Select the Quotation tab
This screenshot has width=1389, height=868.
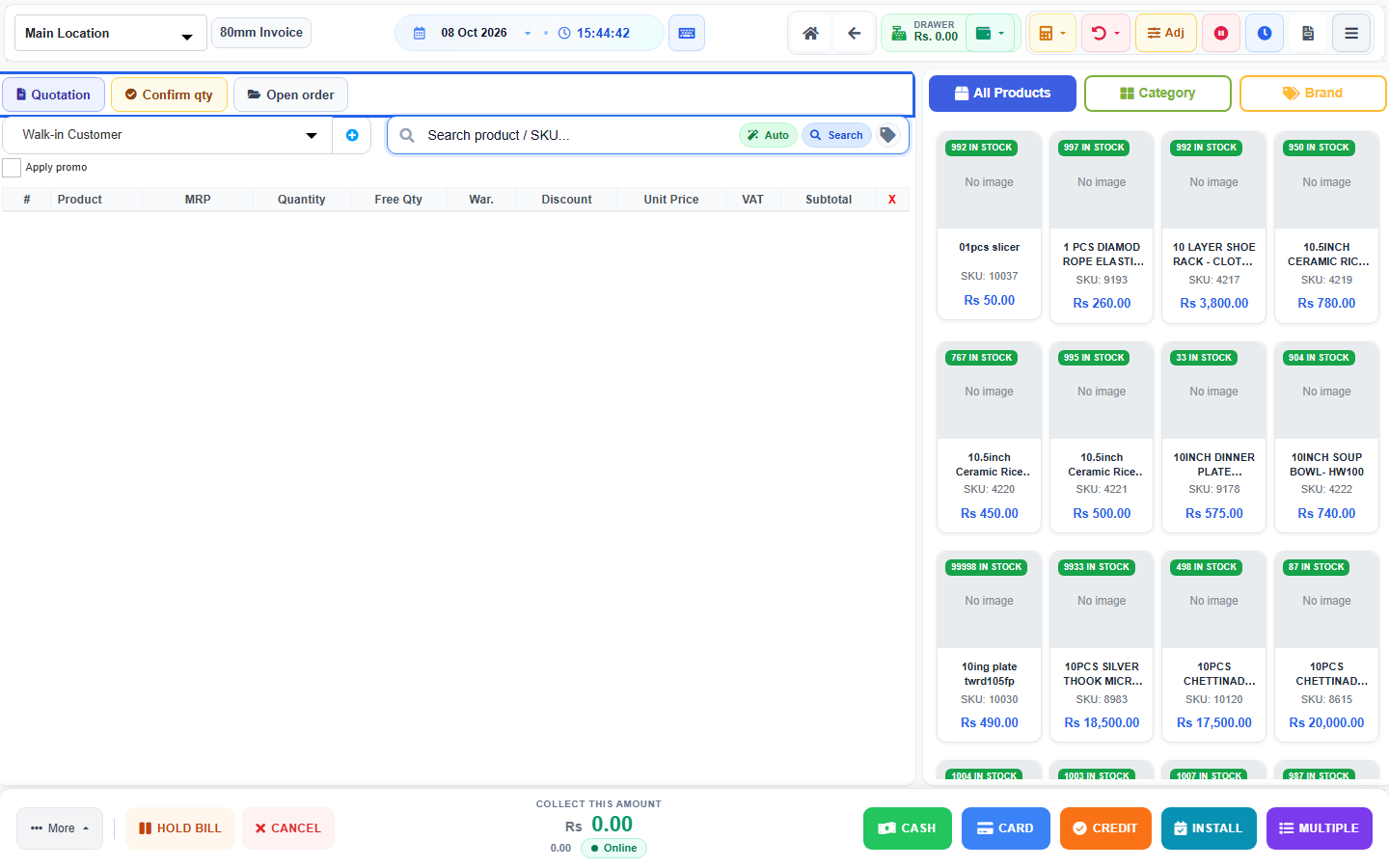tap(53, 95)
